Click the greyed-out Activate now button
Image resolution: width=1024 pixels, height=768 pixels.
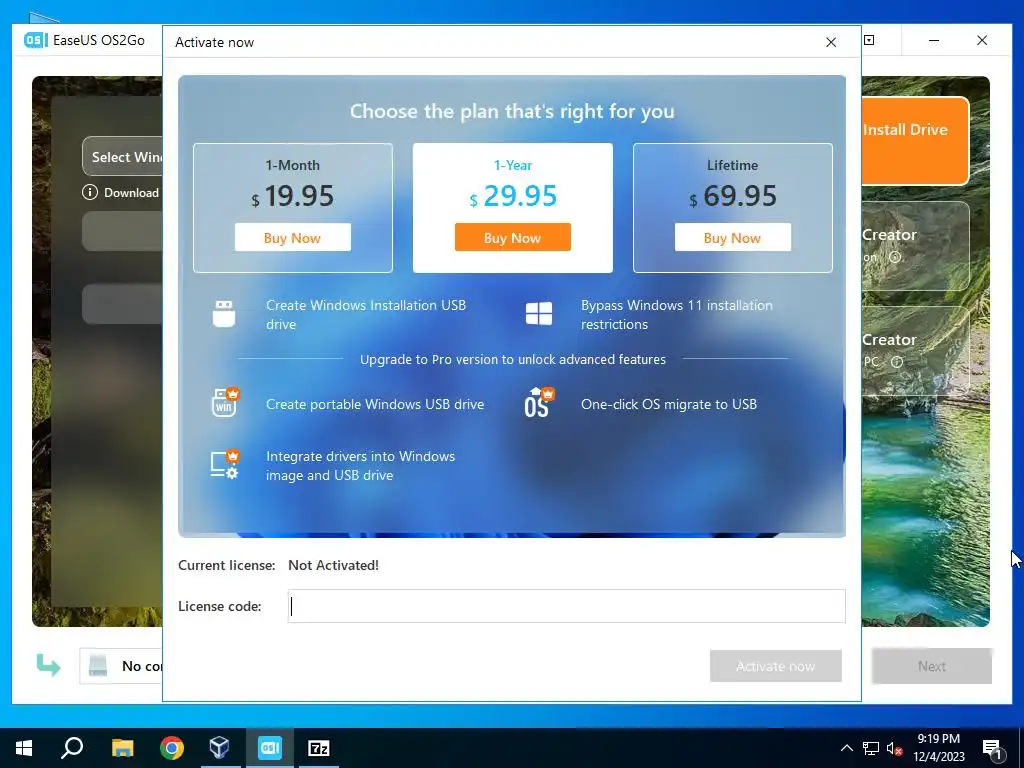coord(776,666)
